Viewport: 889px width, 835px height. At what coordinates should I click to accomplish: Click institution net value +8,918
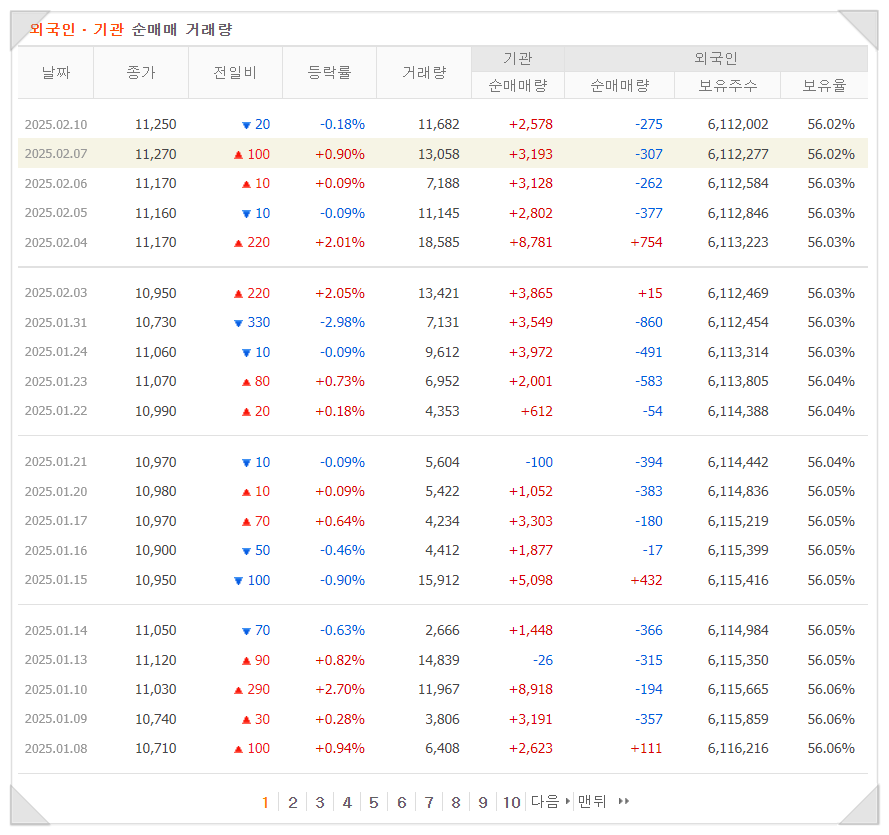click(531, 689)
